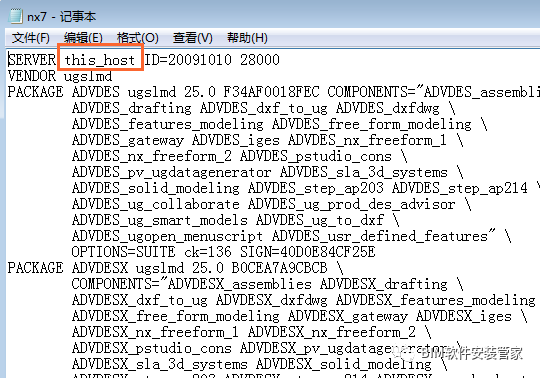Click COMPONENTS="ADVDESX_assemblies text
This screenshot has height=378, width=540.
pos(191,284)
